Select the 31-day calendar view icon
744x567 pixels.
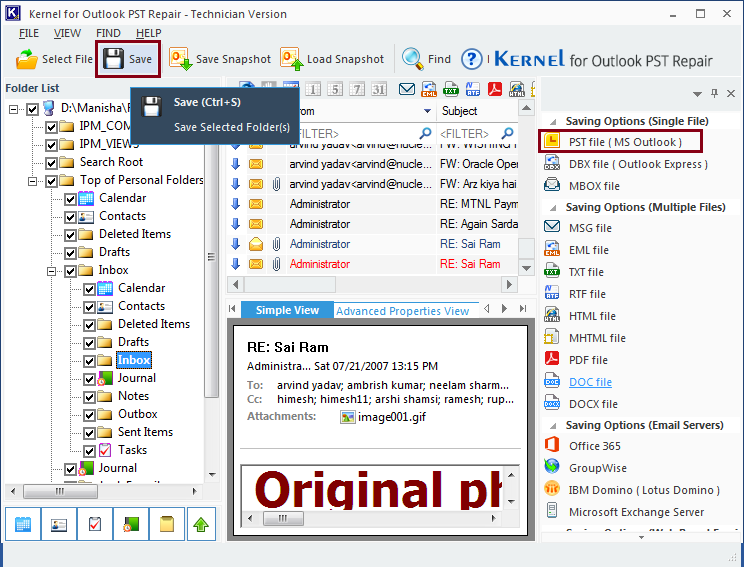tap(379, 89)
